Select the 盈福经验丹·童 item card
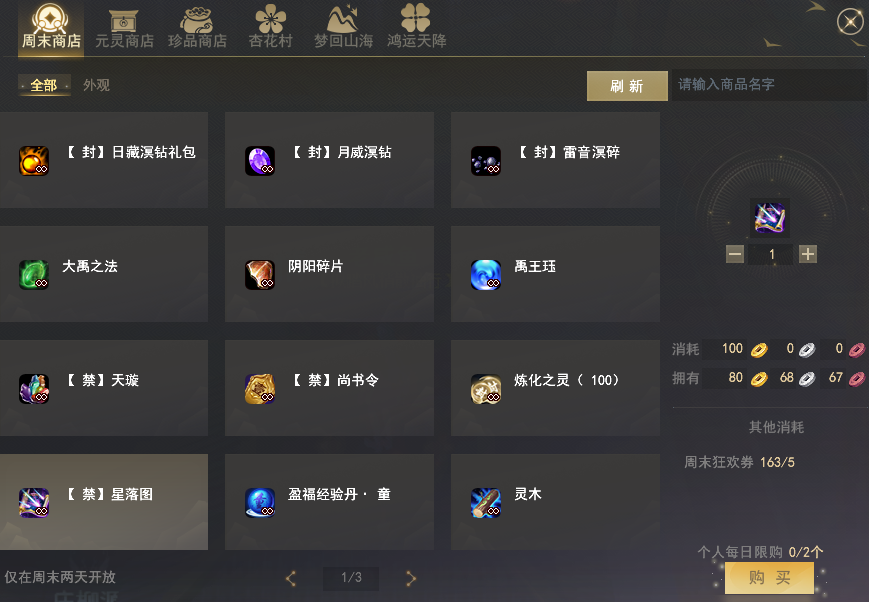This screenshot has height=602, width=869. (329, 502)
